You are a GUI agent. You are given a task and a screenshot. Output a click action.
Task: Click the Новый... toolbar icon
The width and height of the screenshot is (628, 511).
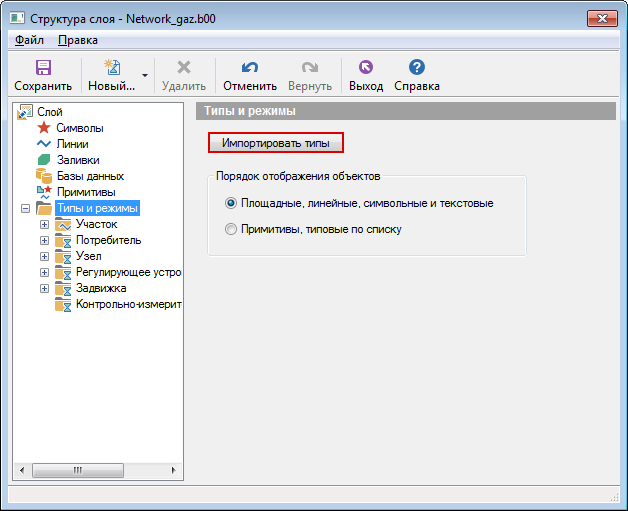click(112, 67)
